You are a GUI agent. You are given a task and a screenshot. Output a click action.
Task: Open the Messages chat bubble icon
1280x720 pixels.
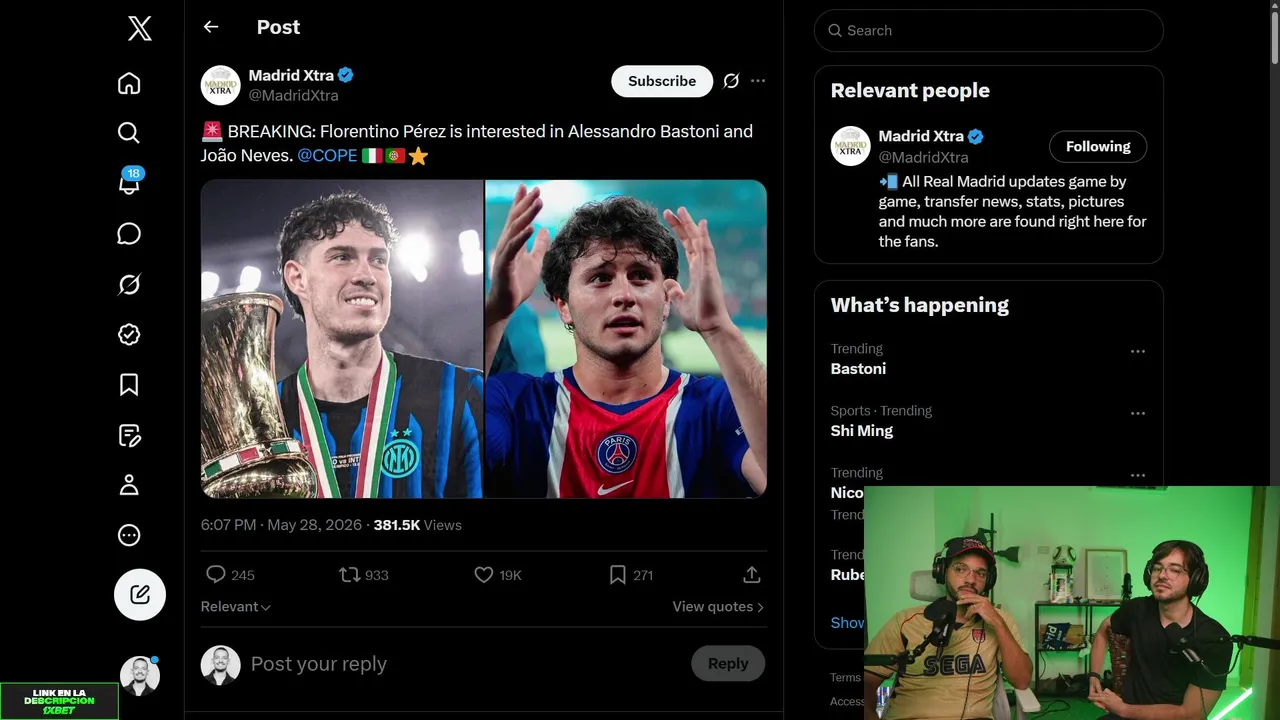(129, 234)
